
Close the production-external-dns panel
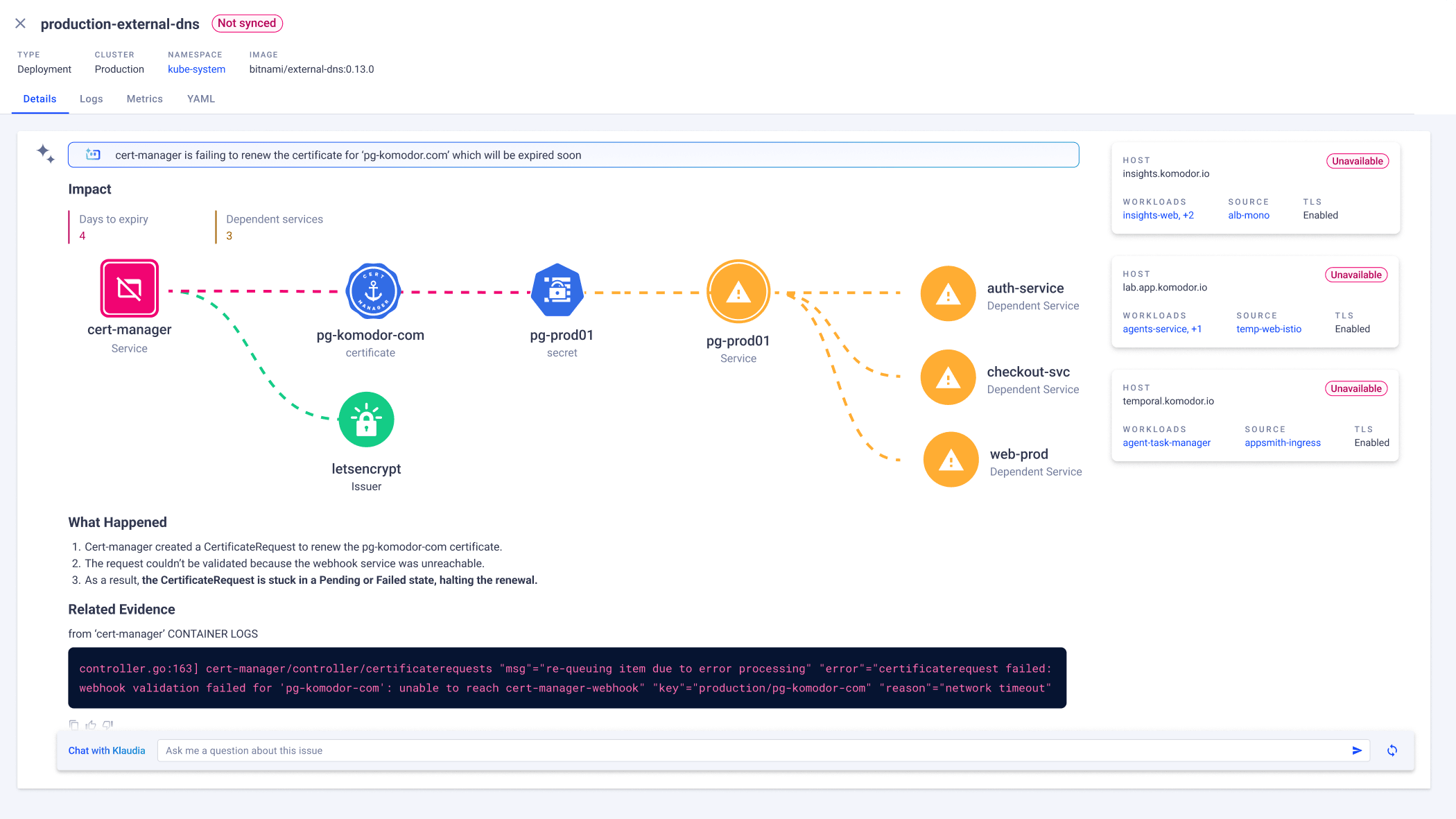[21, 24]
